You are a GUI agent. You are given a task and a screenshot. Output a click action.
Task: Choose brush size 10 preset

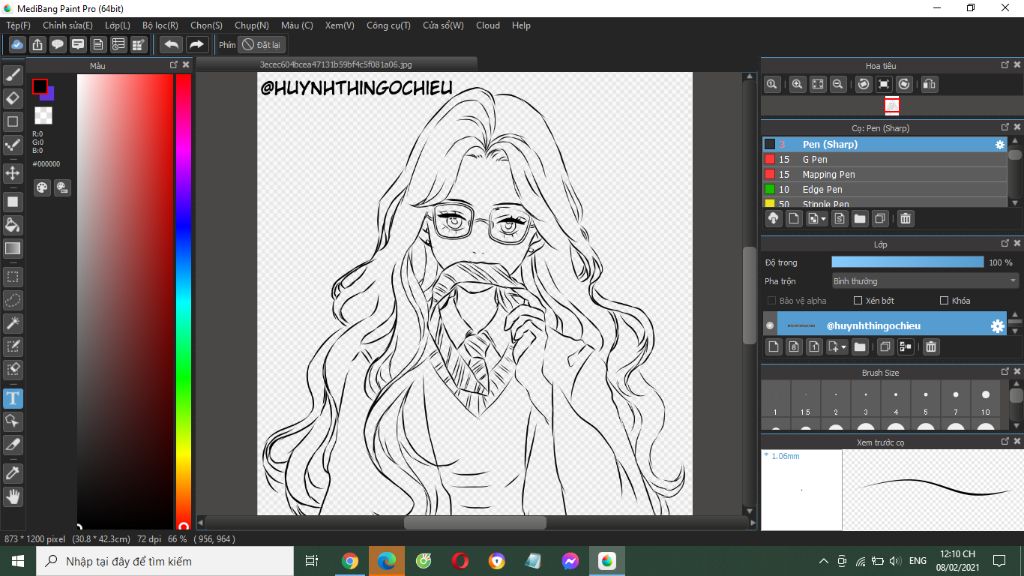tap(985, 400)
